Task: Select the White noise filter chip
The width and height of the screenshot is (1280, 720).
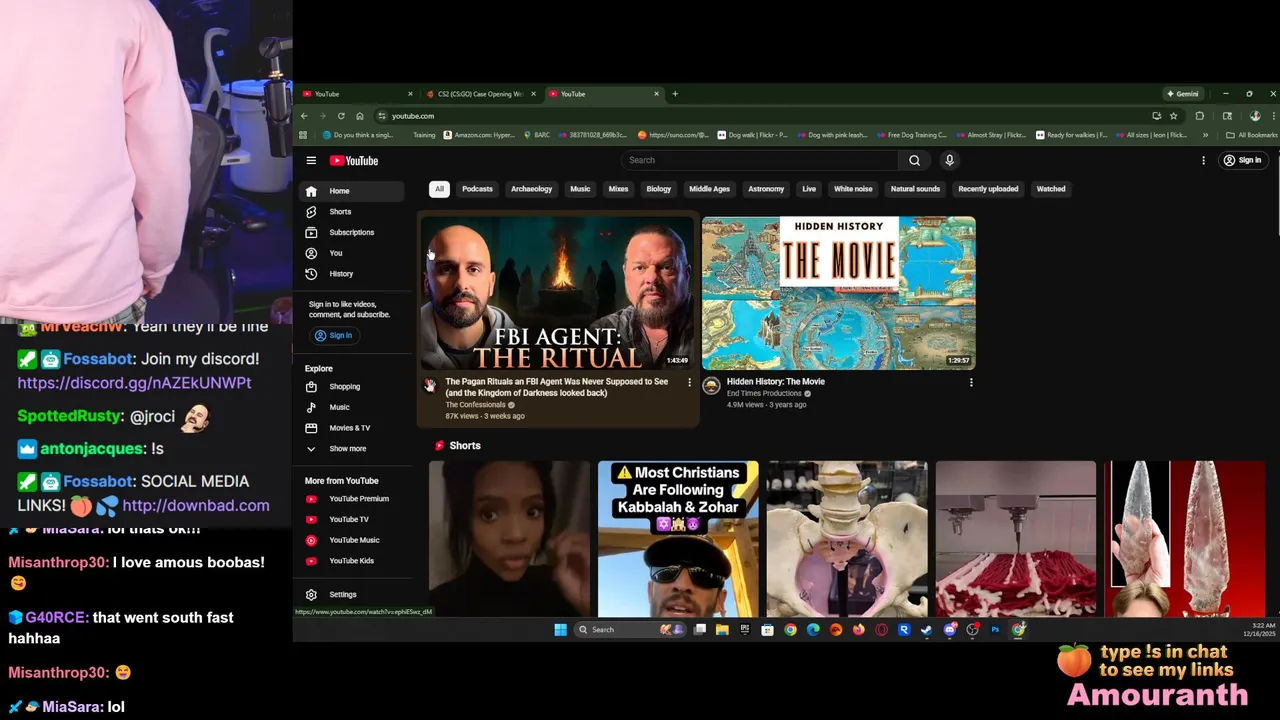Action: click(x=853, y=189)
